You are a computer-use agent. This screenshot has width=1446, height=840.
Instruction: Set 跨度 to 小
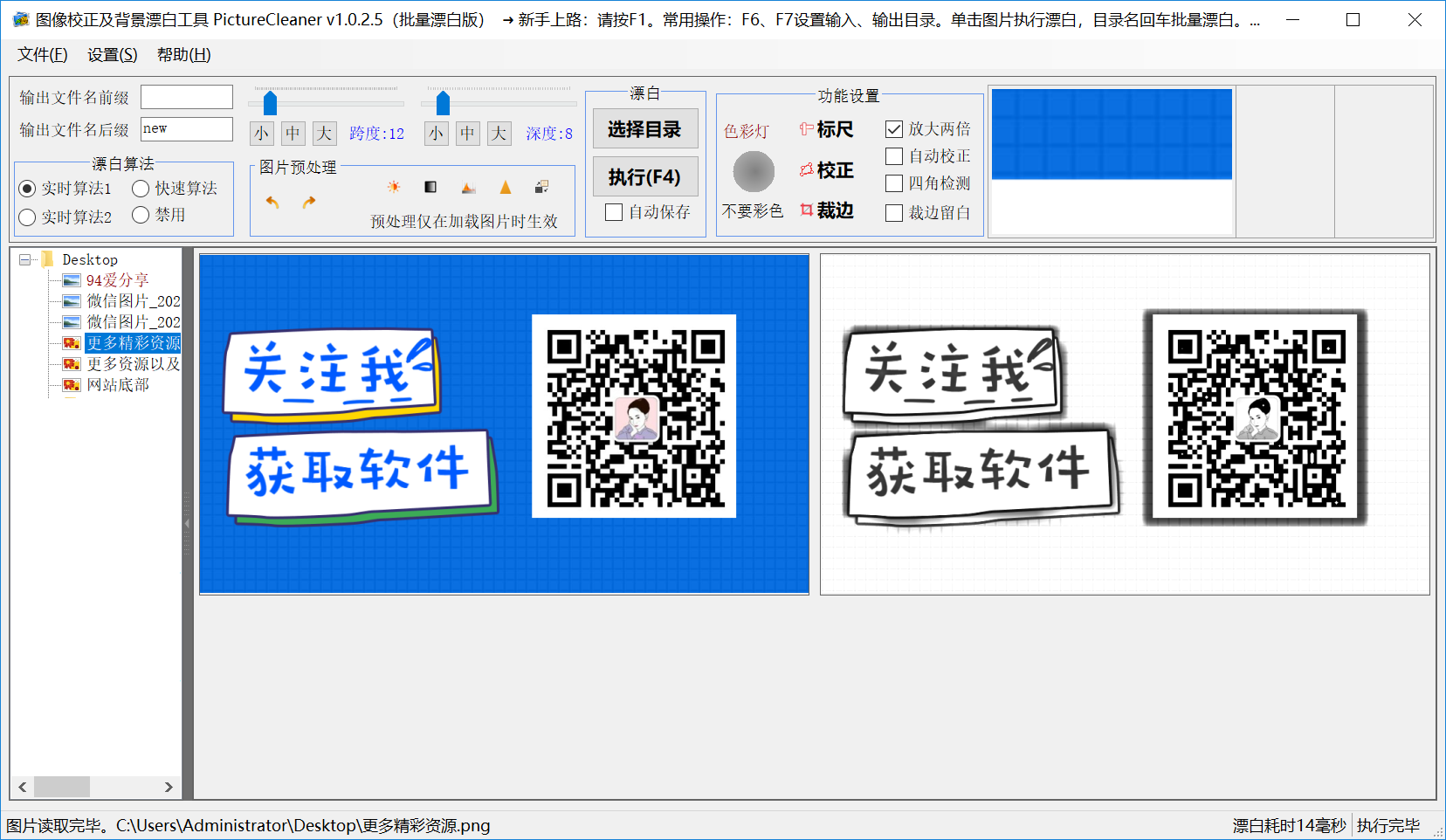tap(261, 134)
